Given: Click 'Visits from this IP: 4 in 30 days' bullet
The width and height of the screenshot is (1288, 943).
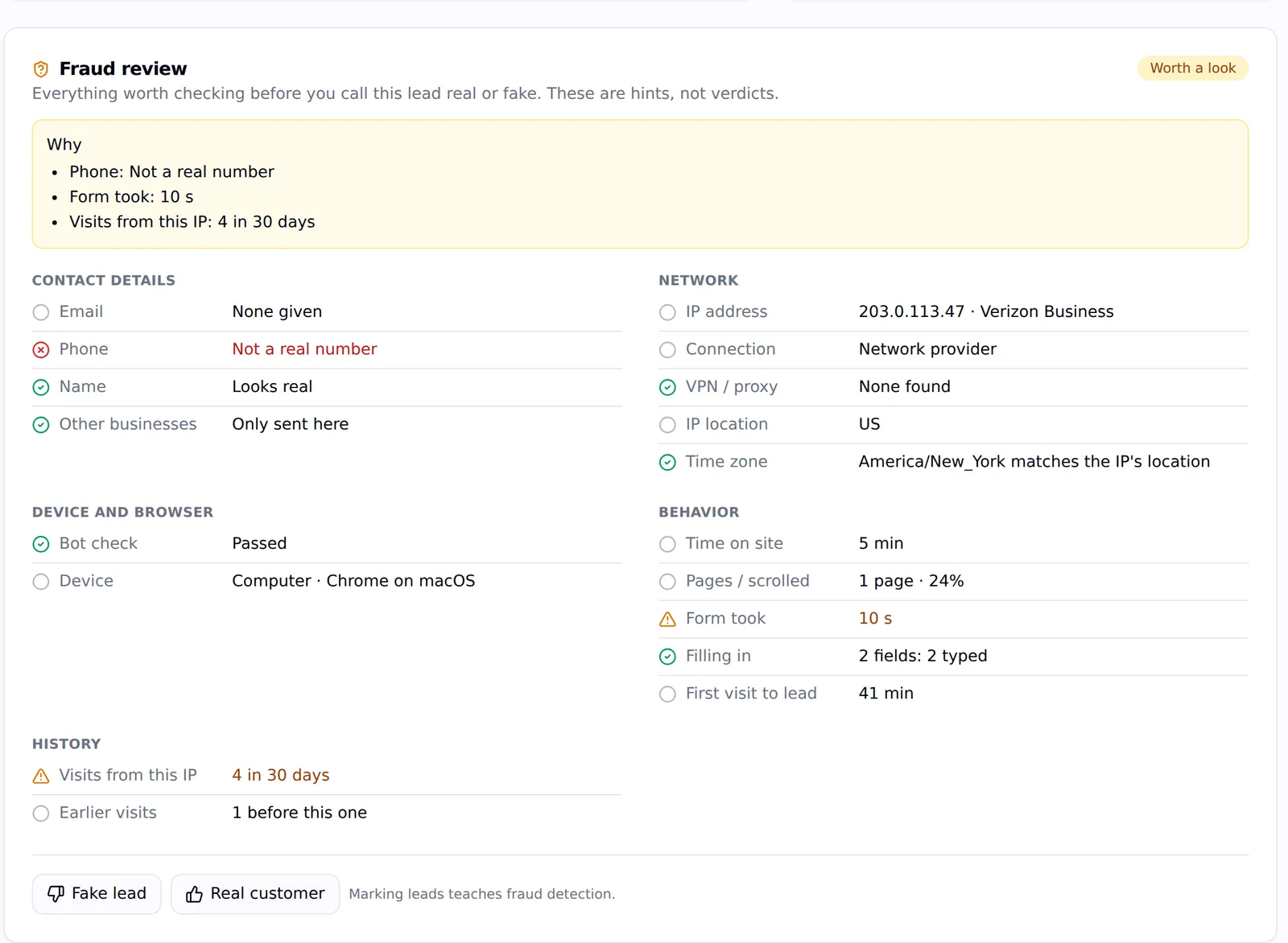Looking at the screenshot, I should 192,221.
